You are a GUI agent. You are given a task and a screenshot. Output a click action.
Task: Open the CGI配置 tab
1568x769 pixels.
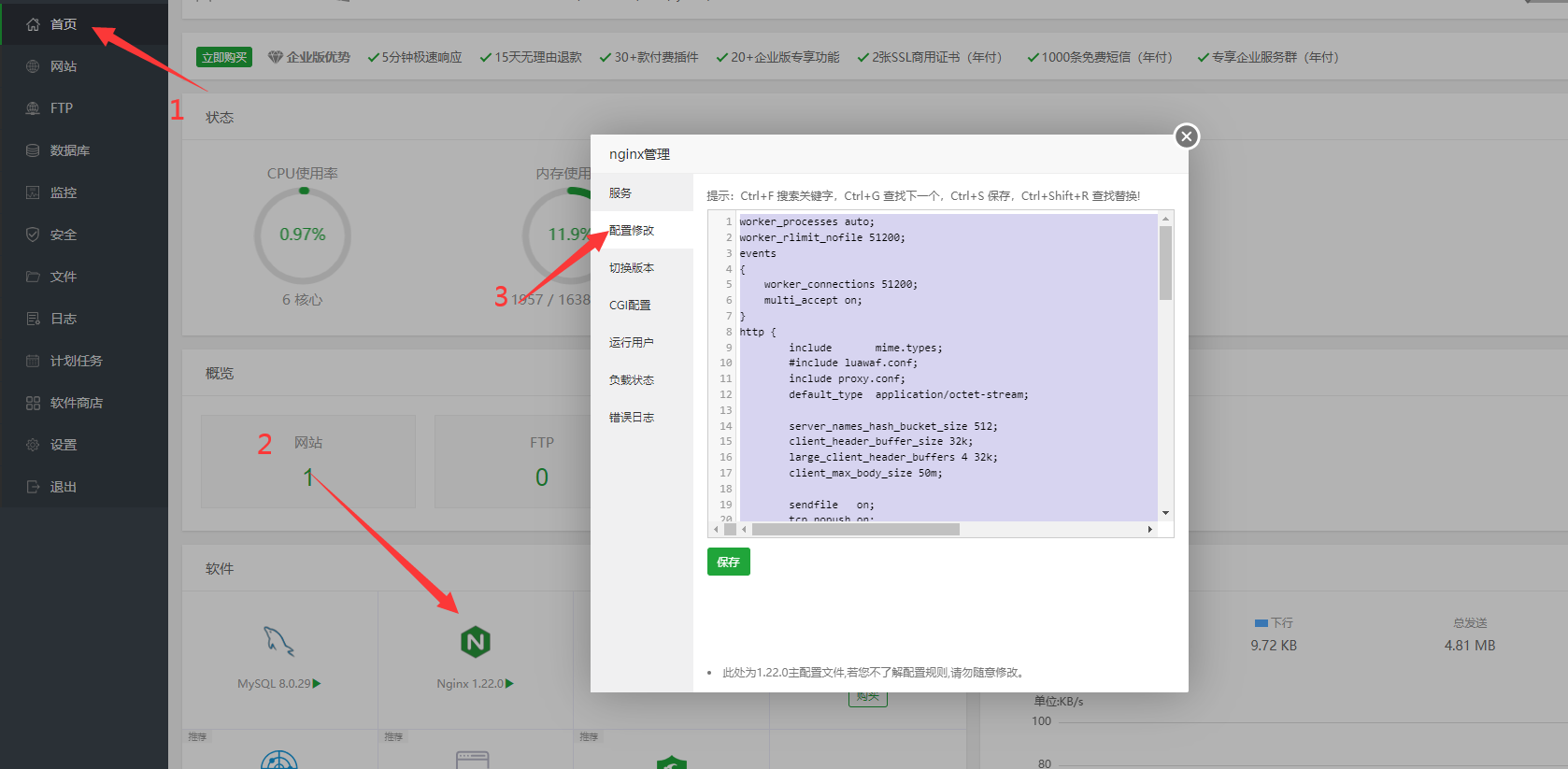click(x=642, y=305)
